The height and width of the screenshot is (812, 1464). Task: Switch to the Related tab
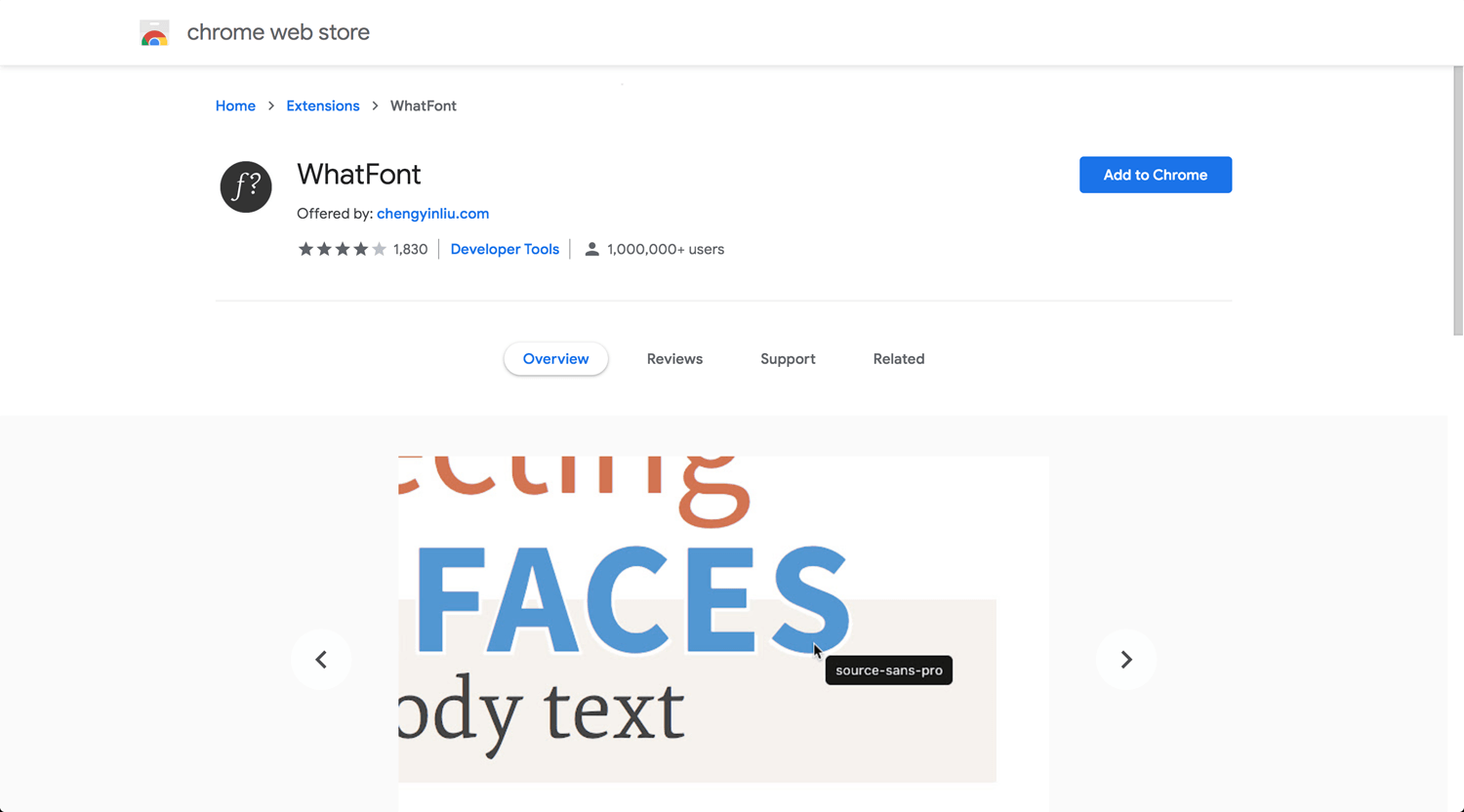pos(899,358)
